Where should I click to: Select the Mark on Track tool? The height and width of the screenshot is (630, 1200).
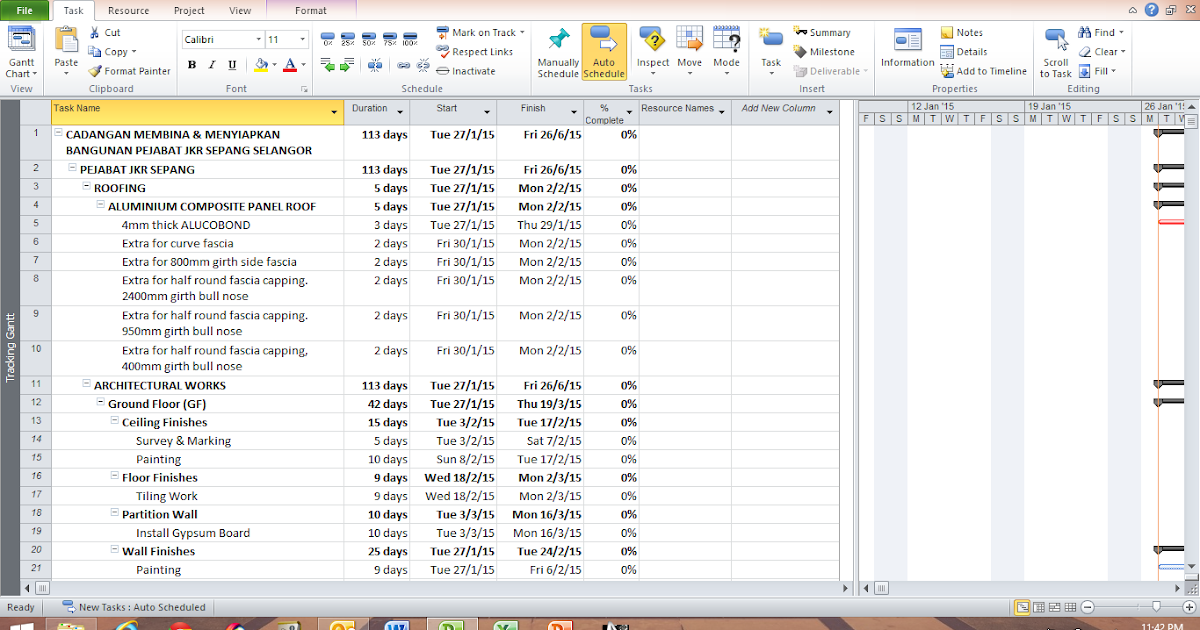click(x=478, y=32)
